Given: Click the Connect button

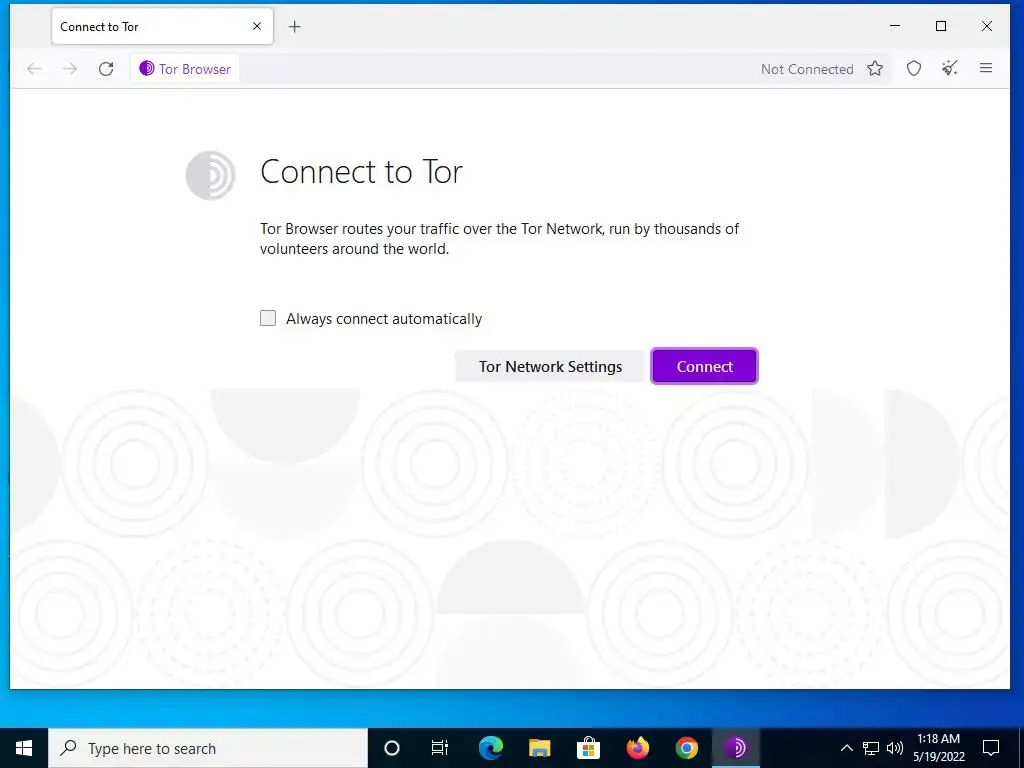Looking at the screenshot, I should click(704, 366).
